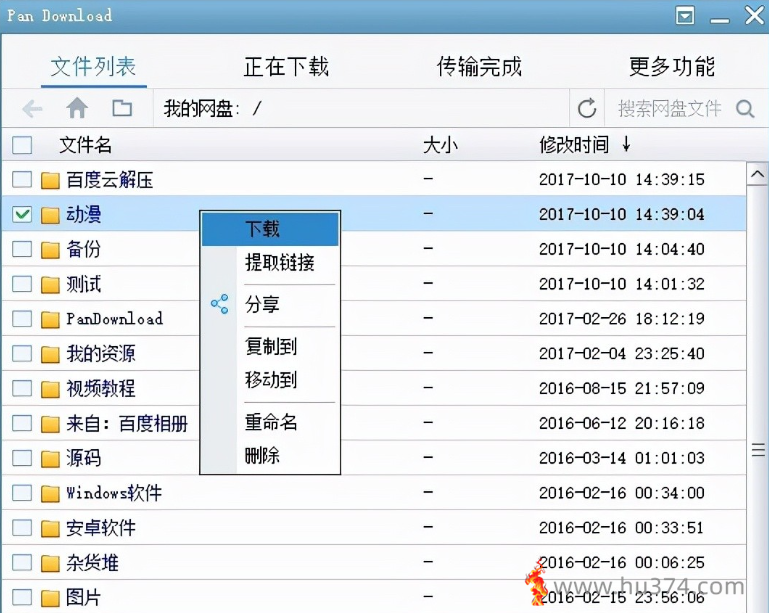Choose 下载 from the context menu
Screen dimensions: 769x613
[x=270, y=229]
